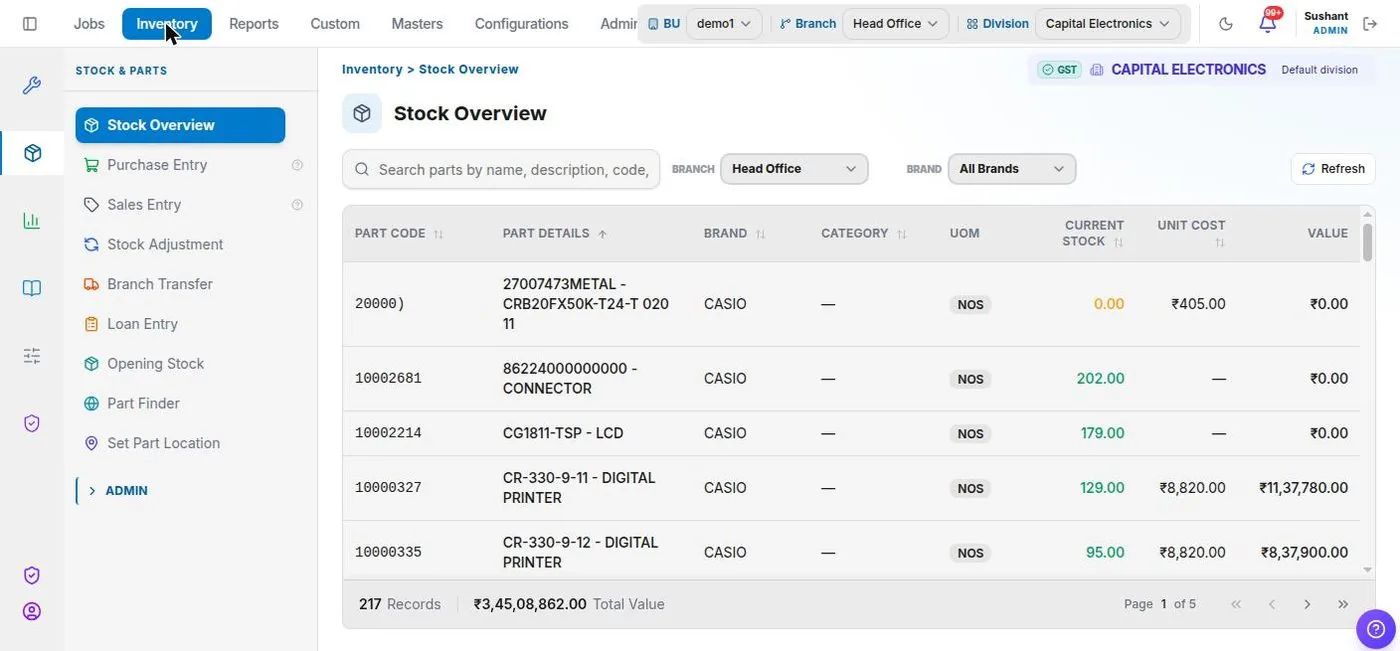
Task: Toggle dark mode moon icon
Action: 1227,24
